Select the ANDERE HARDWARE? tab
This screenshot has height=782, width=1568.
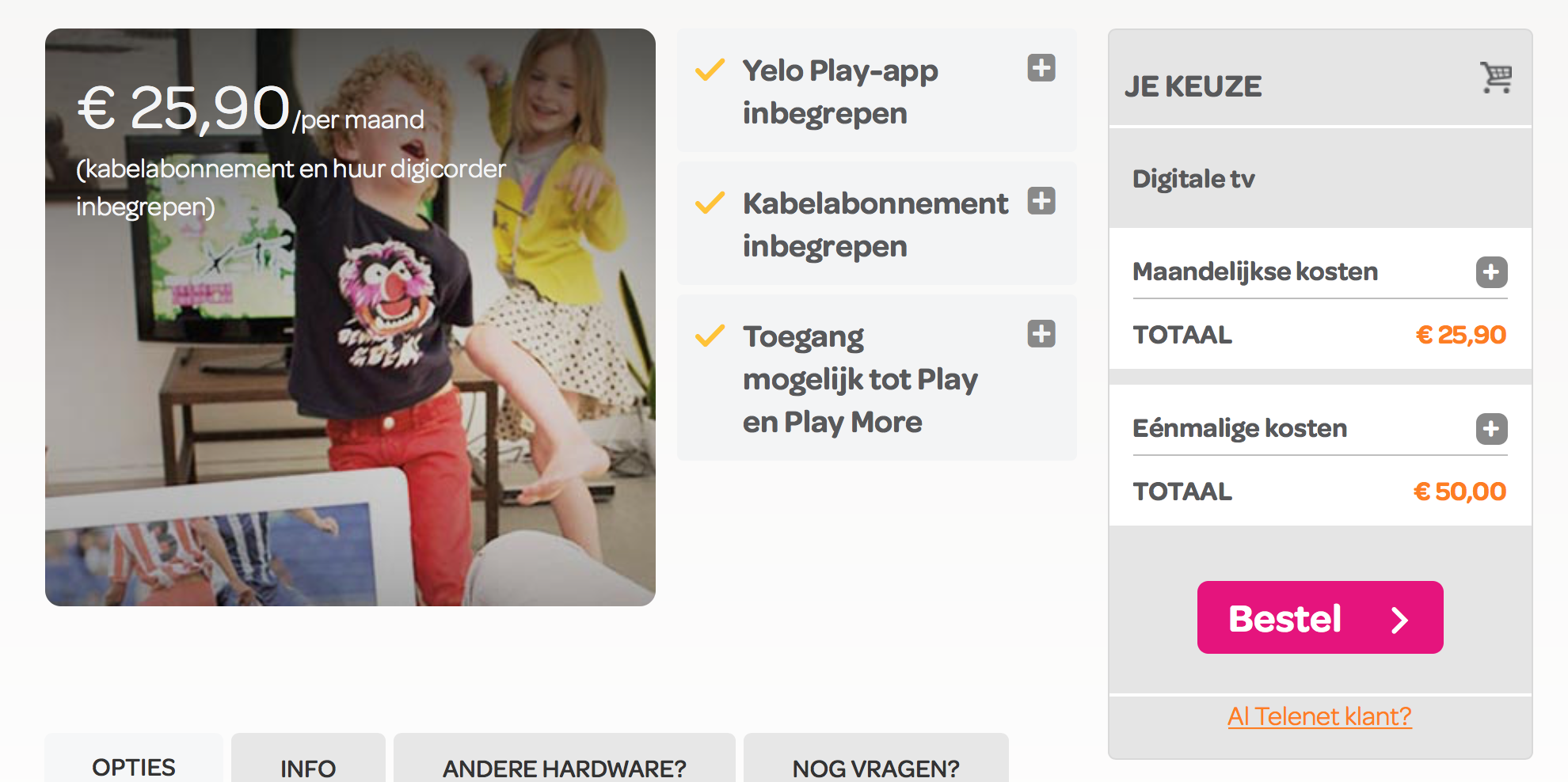pyautogui.click(x=564, y=768)
